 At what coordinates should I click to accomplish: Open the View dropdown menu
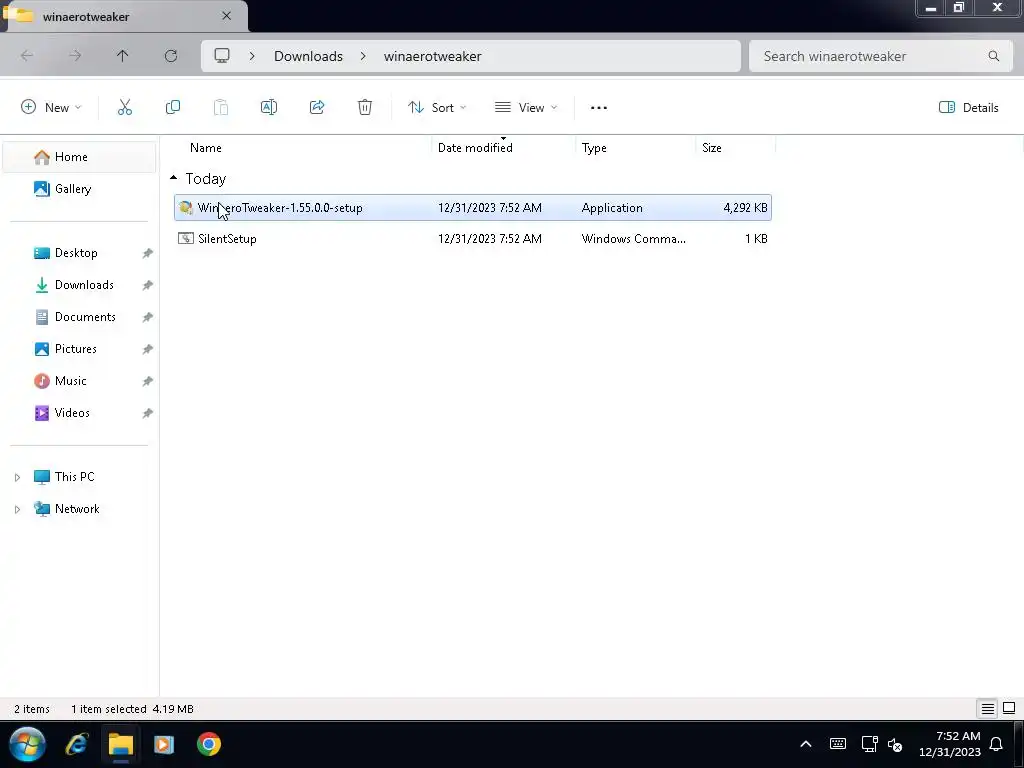coord(526,108)
